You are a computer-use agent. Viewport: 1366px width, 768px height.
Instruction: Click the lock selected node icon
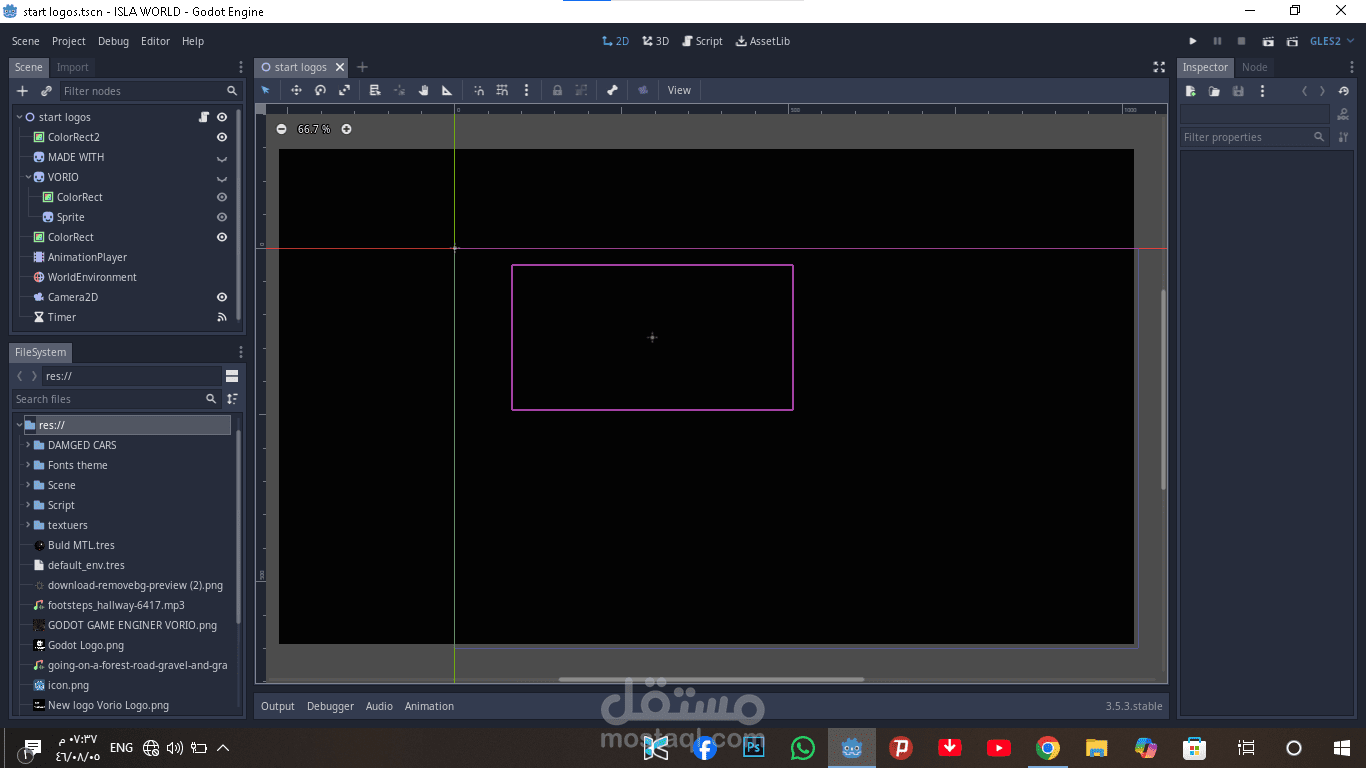(558, 90)
